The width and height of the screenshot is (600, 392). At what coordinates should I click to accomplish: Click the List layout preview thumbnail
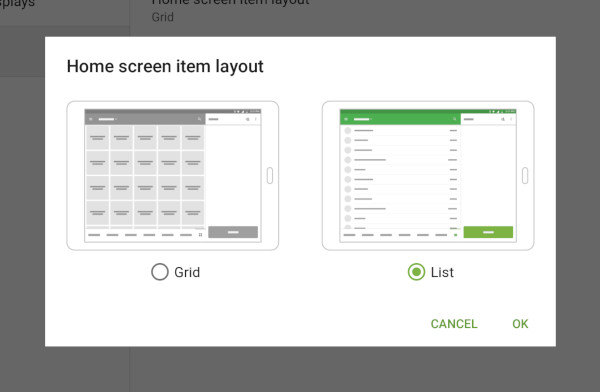(x=428, y=176)
